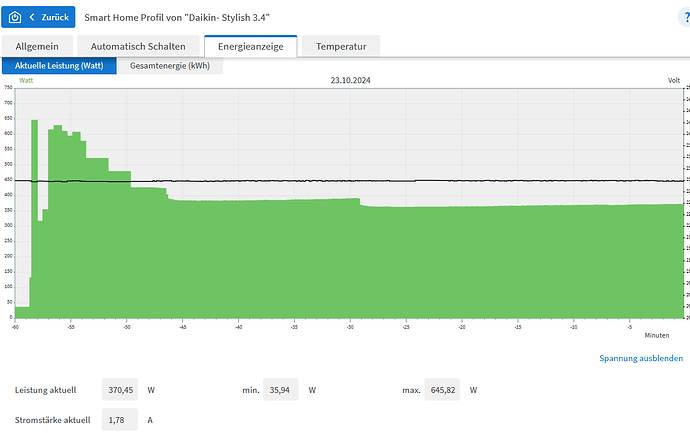Switch to Gesamtenergie (kWh) view
The height and width of the screenshot is (433, 690).
[x=170, y=66]
